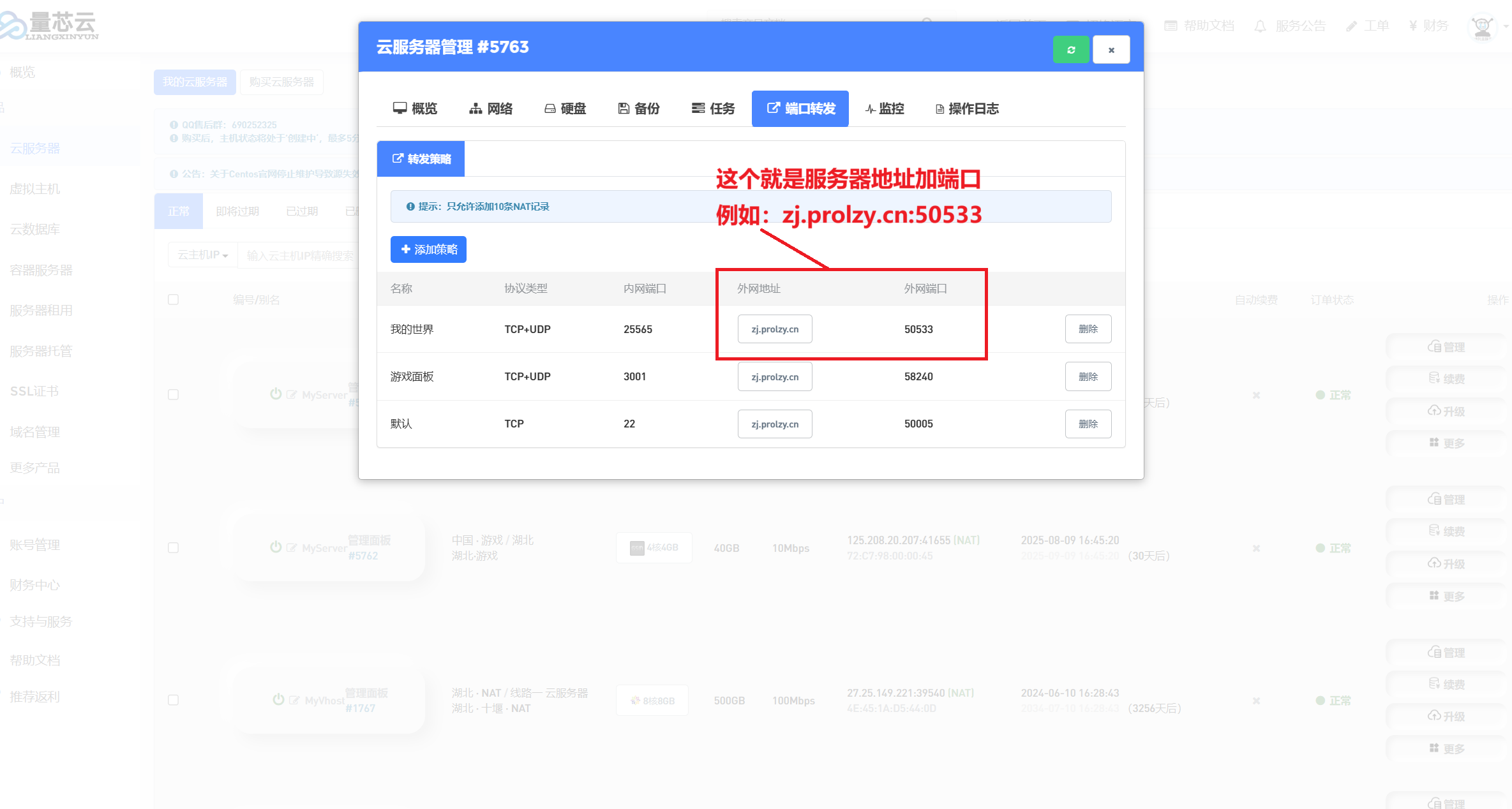
Task: Open the zj.prolzy.cn address box for 游戏面板
Action: 775,376
